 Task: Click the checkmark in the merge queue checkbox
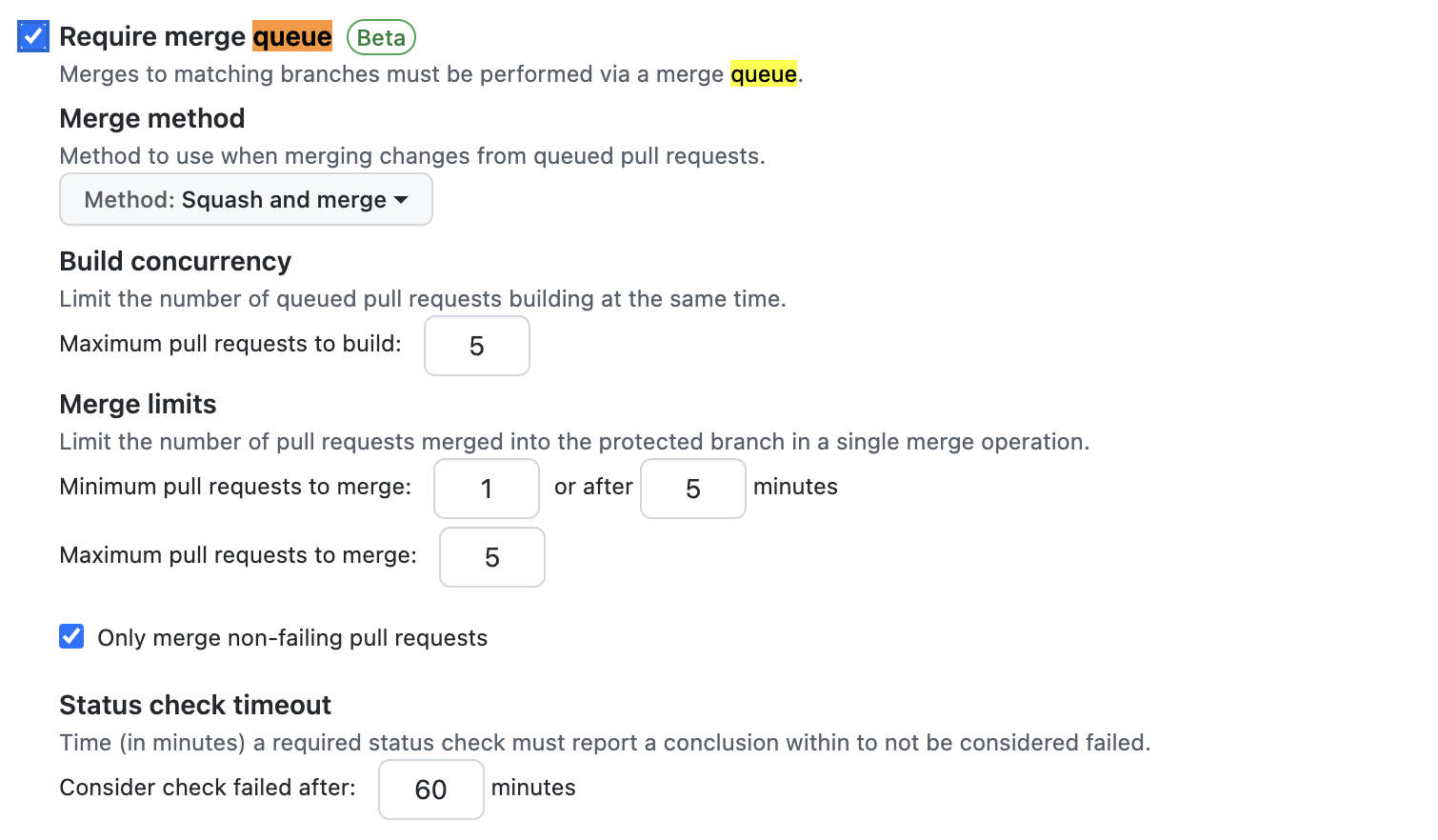pyautogui.click(x=32, y=36)
